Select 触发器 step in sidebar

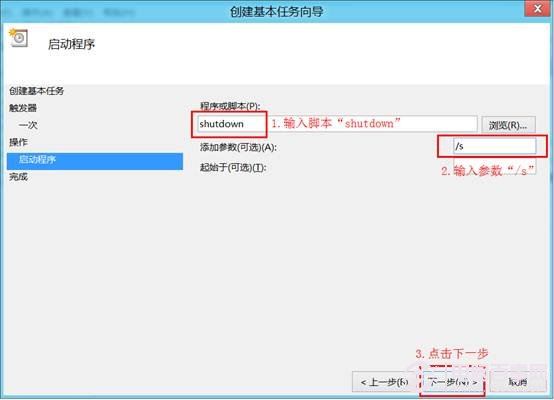[x=23, y=108]
